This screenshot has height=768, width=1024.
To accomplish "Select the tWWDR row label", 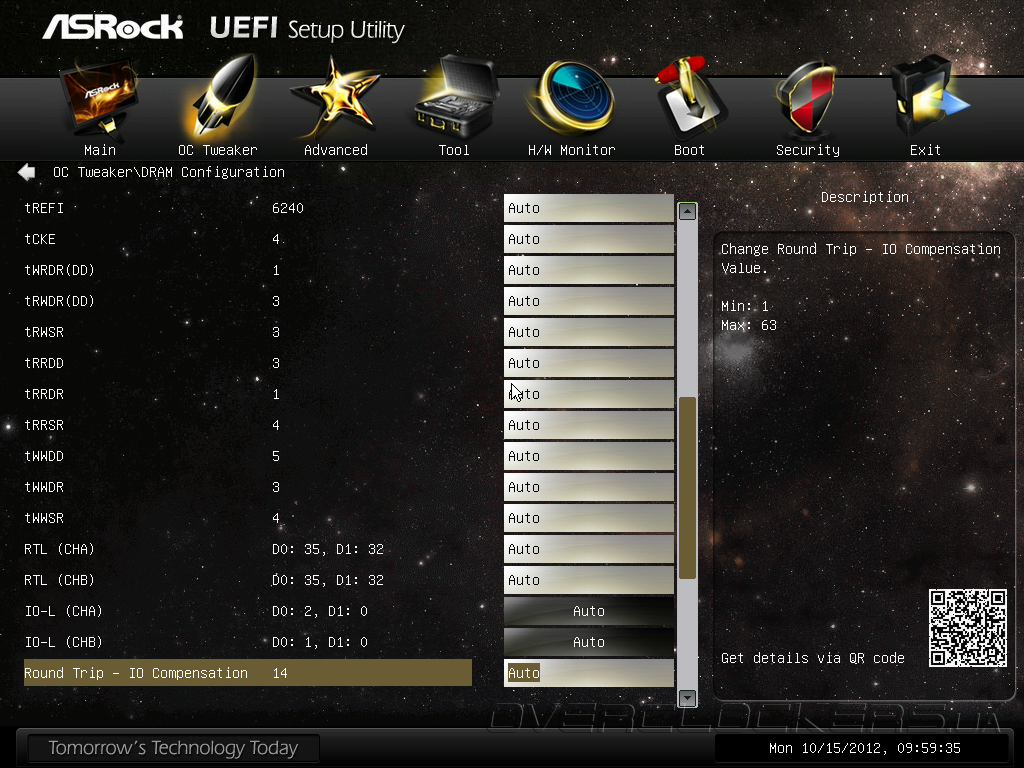I will (44, 487).
